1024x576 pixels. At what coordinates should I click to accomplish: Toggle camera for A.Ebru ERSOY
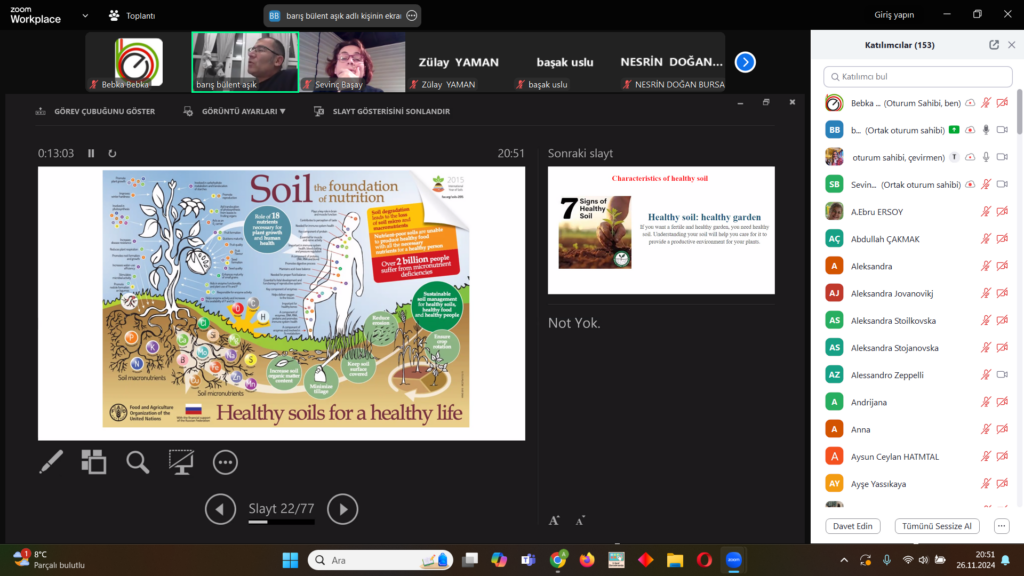(x=1002, y=211)
